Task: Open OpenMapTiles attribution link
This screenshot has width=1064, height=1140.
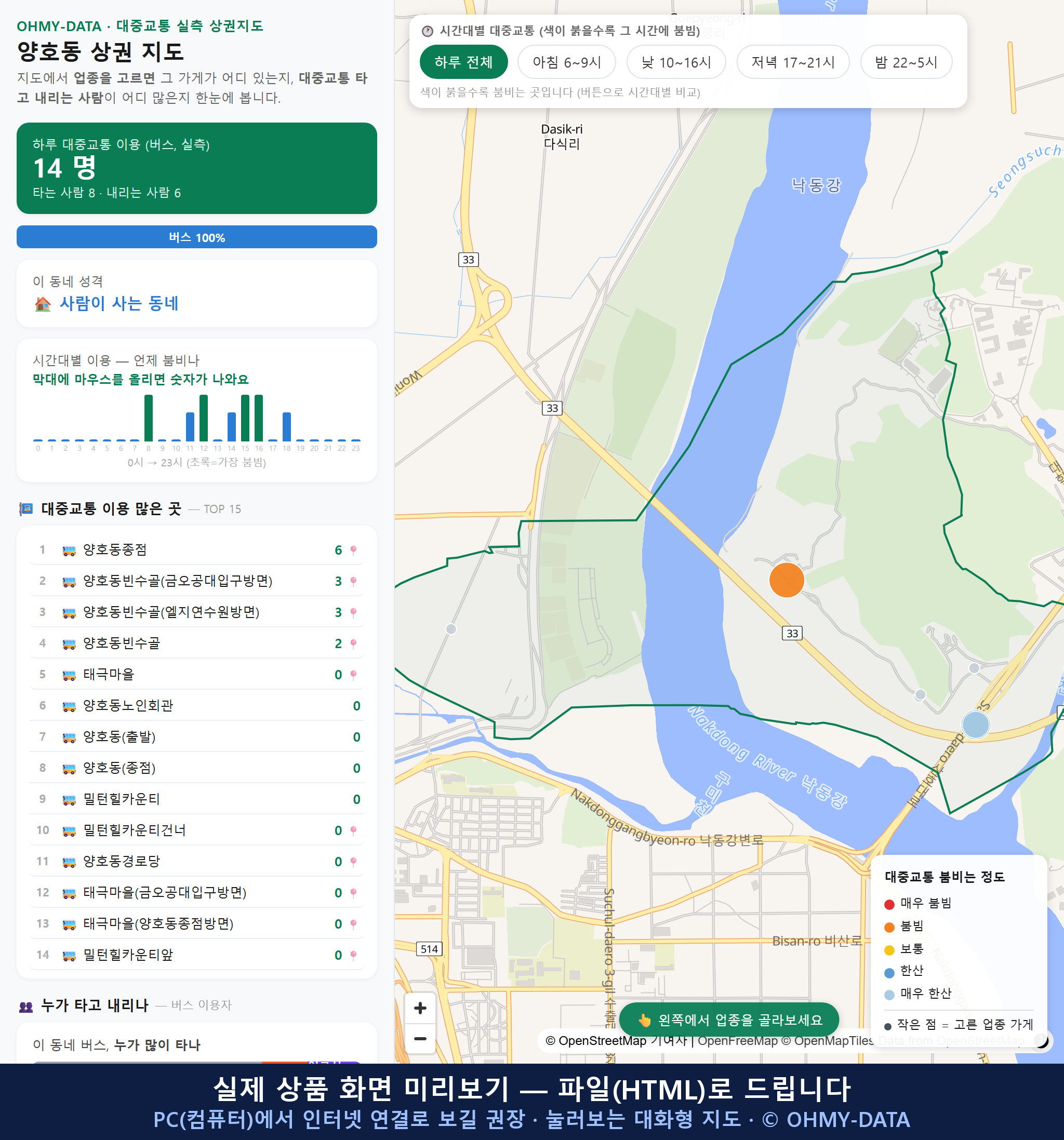Action: click(x=829, y=1040)
